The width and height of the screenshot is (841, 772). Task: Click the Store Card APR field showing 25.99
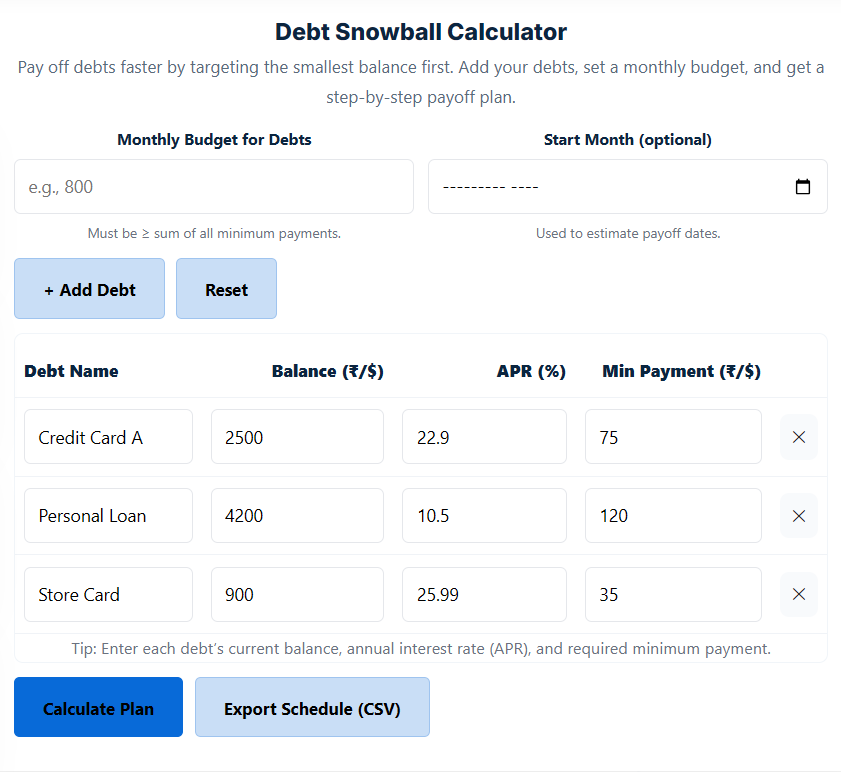click(x=484, y=594)
